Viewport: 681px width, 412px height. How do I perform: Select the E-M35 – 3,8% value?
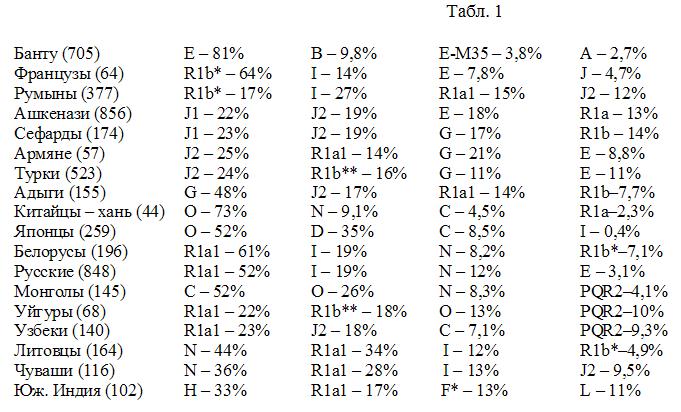490,54
